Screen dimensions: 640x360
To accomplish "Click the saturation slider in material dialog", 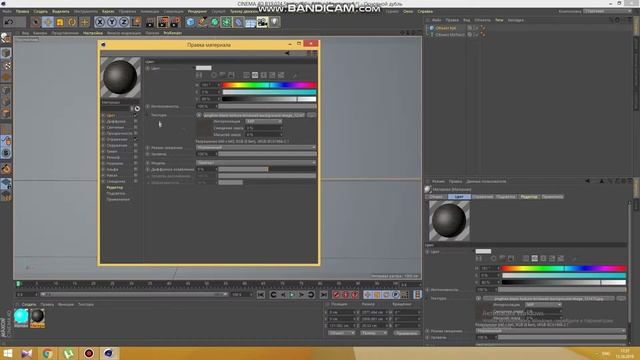I will tap(269, 92).
